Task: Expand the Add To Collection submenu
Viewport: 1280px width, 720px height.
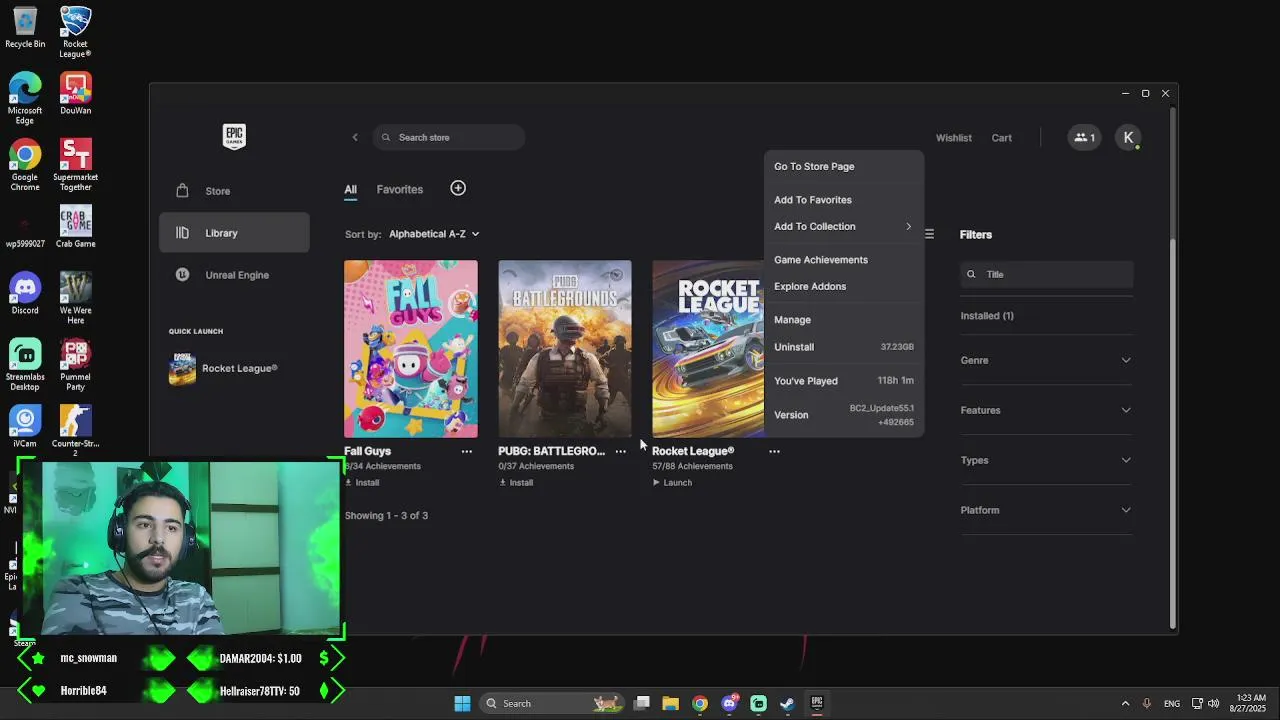Action: pos(843,226)
